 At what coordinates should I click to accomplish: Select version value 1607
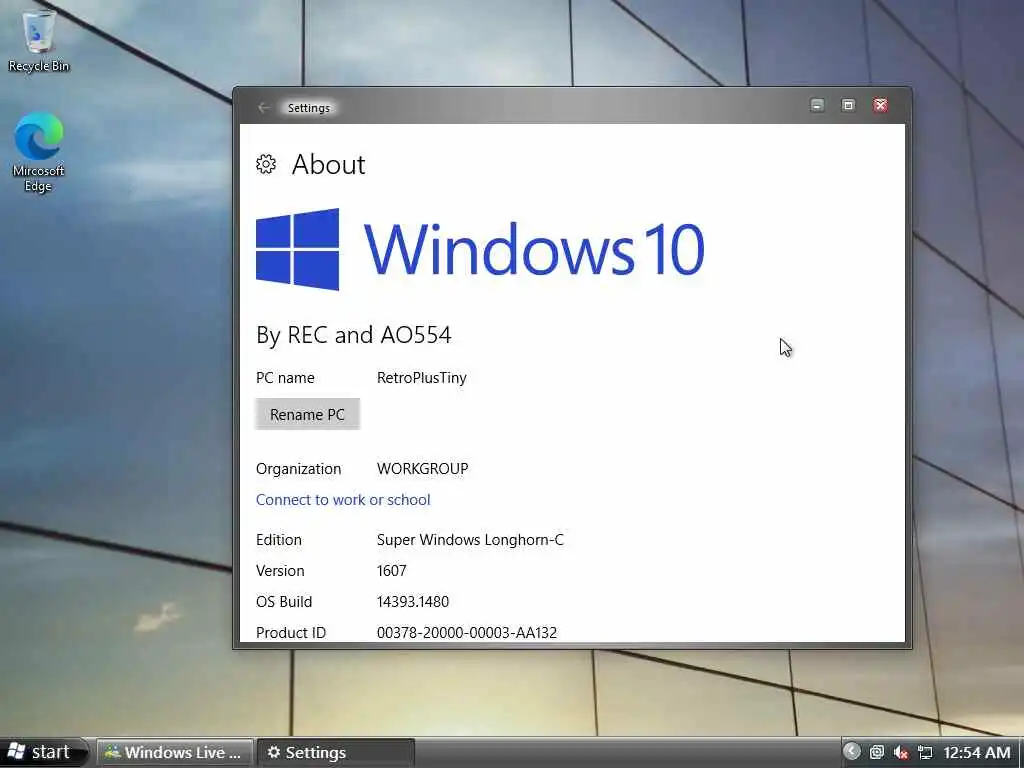coord(392,570)
